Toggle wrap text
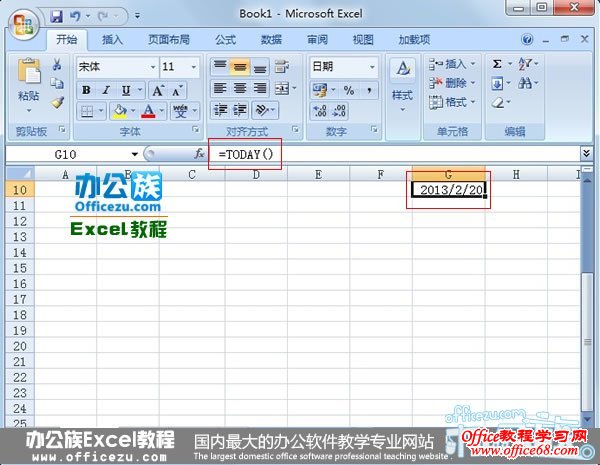Image resolution: width=600 pixels, height=465 pixels. 282,67
